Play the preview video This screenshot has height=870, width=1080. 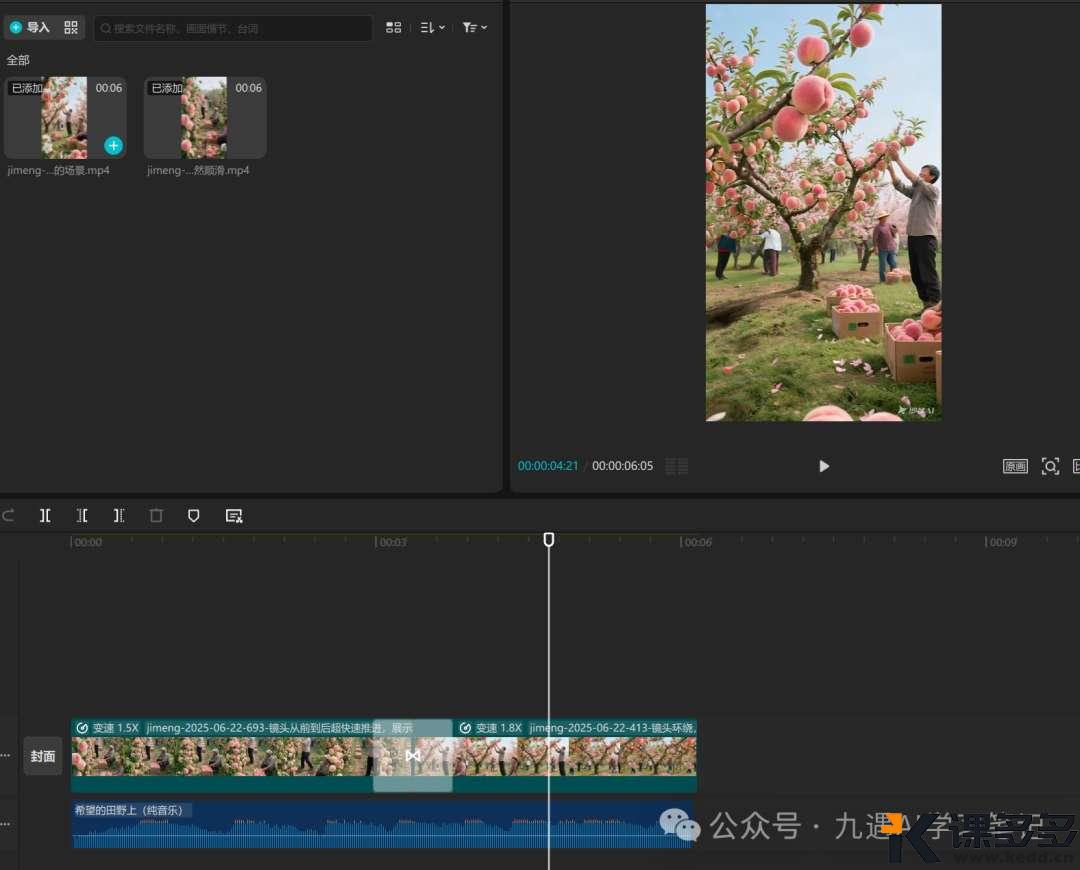click(x=824, y=466)
